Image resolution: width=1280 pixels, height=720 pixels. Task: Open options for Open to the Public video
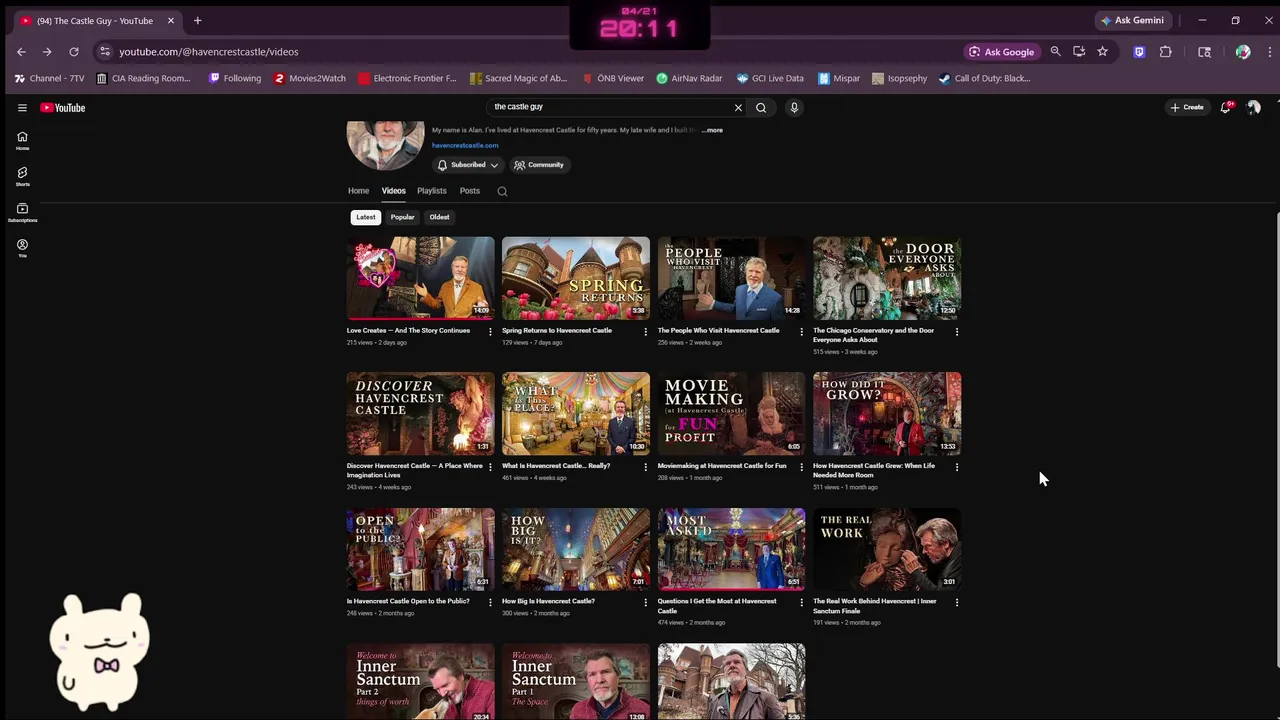click(x=490, y=602)
